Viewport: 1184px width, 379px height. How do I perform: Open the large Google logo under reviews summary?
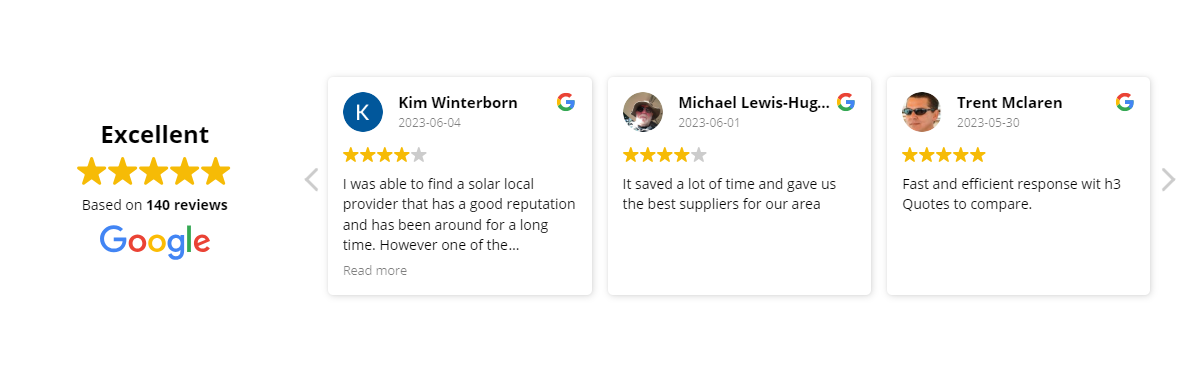[x=155, y=242]
